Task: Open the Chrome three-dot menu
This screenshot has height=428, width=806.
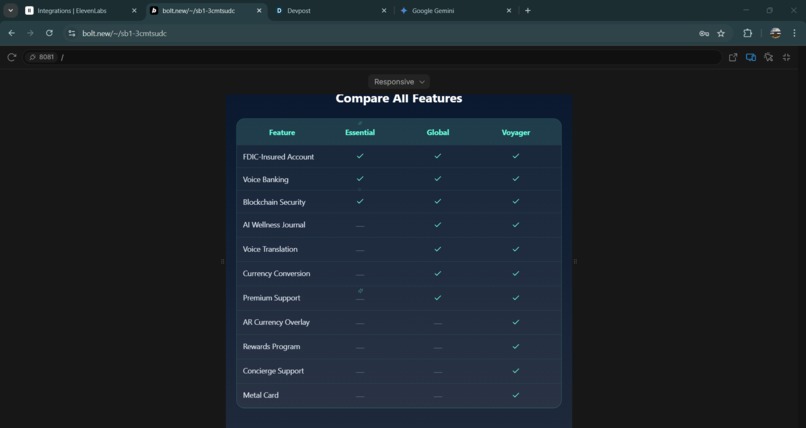Action: 794,33
